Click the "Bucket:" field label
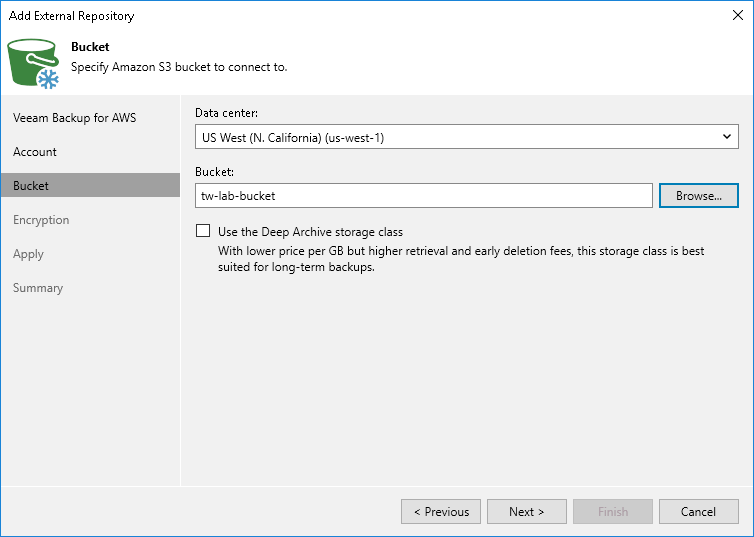Image resolution: width=754 pixels, height=537 pixels. click(214, 172)
